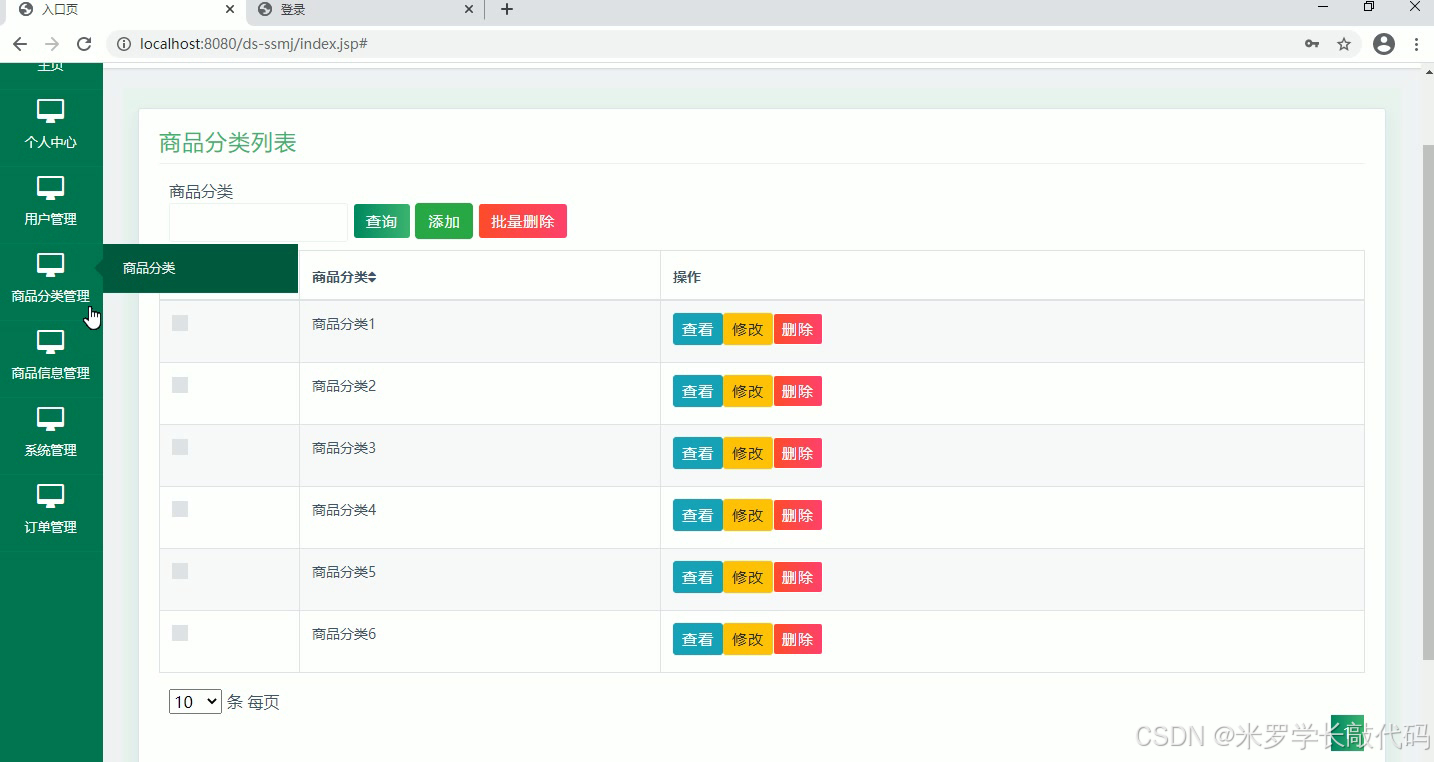Open the browser profile avatar icon
The width and height of the screenshot is (1434, 762).
pos(1384,44)
